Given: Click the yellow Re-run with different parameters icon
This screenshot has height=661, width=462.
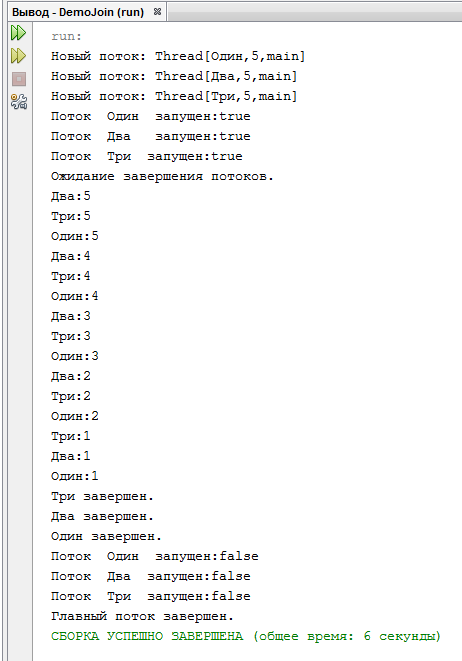Looking at the screenshot, I should [x=19, y=56].
